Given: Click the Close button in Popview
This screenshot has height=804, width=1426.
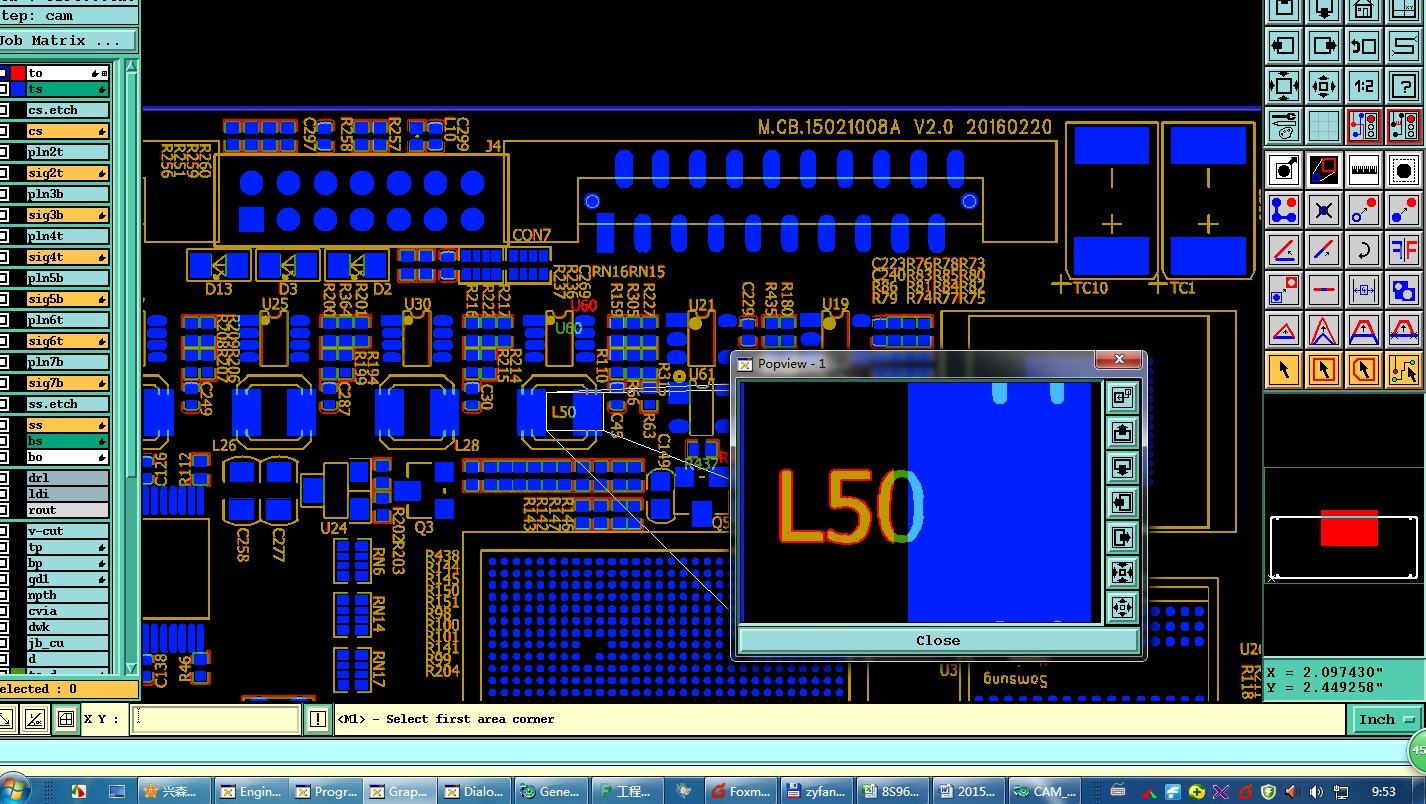Looking at the screenshot, I should (x=938, y=640).
